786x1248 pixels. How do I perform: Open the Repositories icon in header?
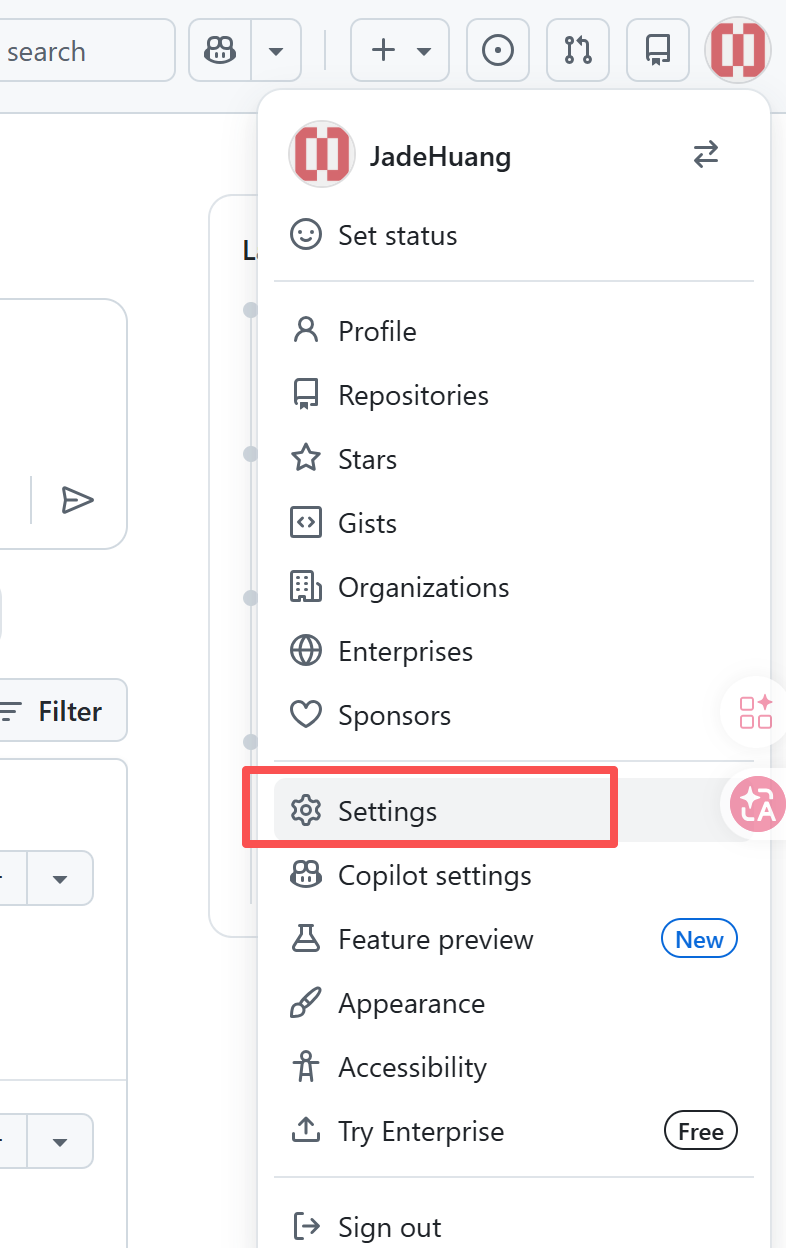click(x=658, y=50)
